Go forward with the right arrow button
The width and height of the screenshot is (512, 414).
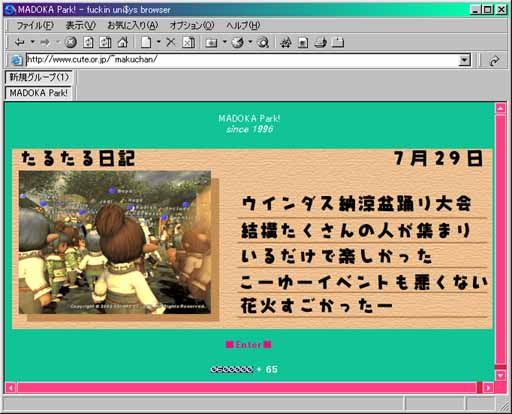pos(45,42)
